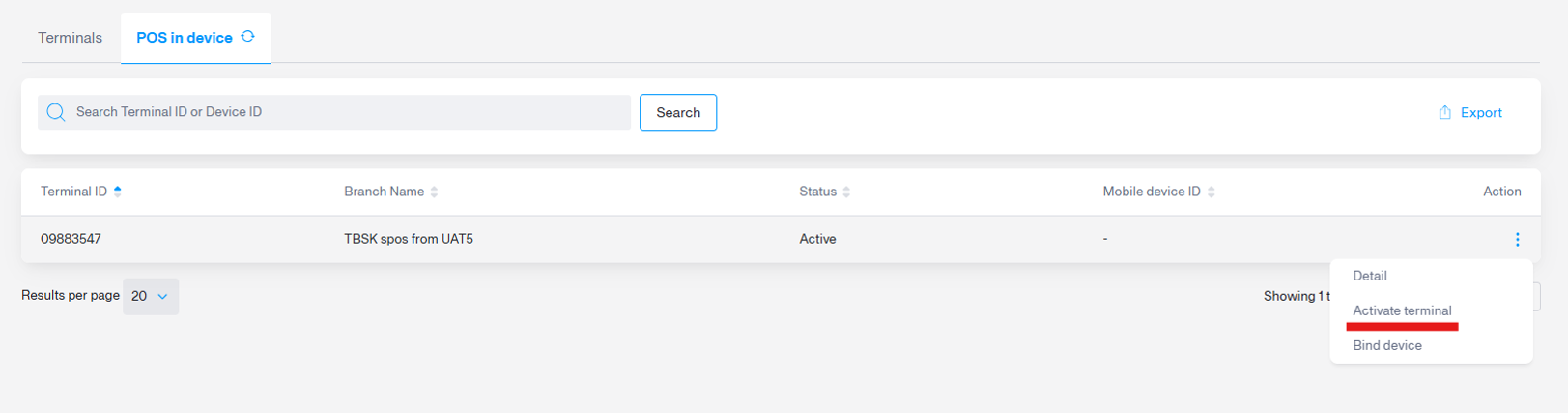Click the row for terminal 09883547
Screen dimensions: 1568x413
click(781, 239)
